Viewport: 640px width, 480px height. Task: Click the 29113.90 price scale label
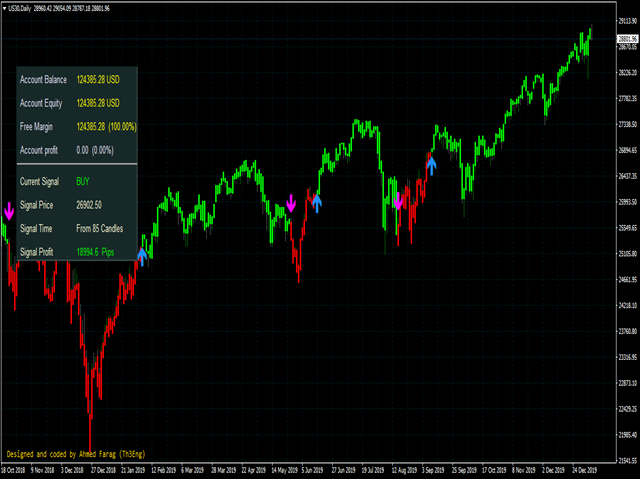(x=626, y=20)
